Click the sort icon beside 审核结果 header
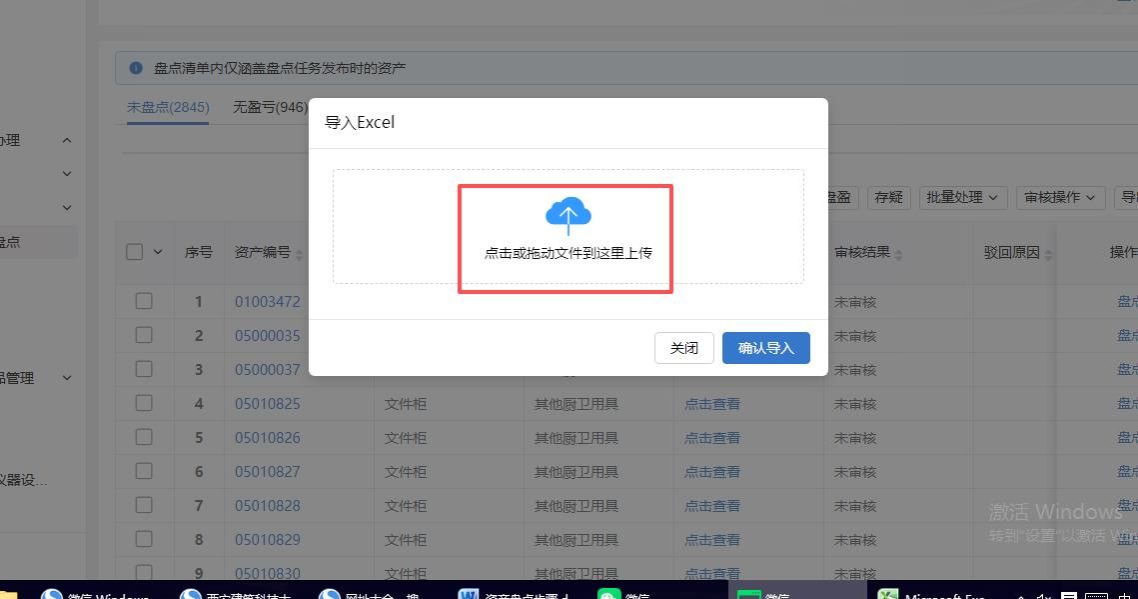 pos(898,254)
